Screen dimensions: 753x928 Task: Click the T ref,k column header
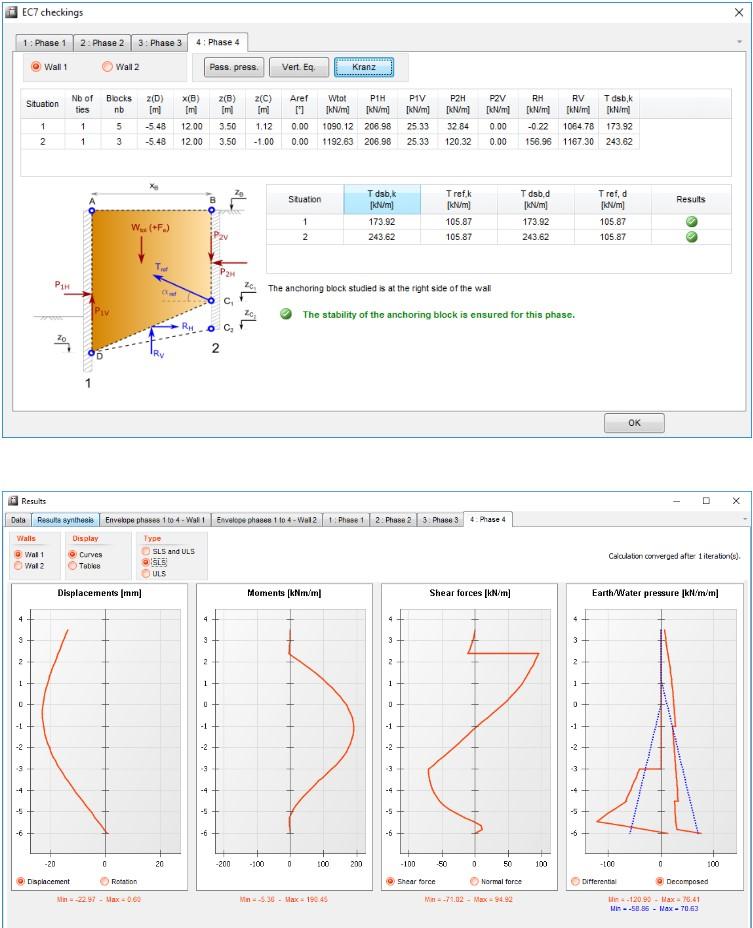[x=459, y=199]
